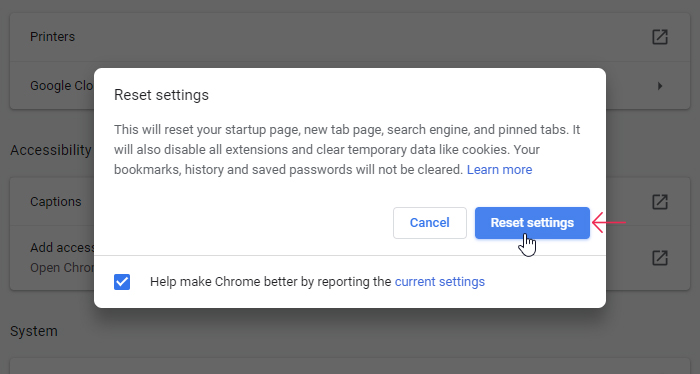The image size is (700, 374).
Task: Expand Google Cloud Print arrow
Action: pos(660,86)
